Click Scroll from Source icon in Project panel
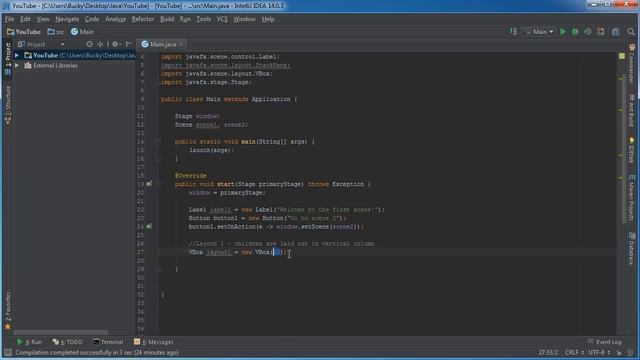This screenshot has width=640, height=360. pyautogui.click(x=90, y=44)
